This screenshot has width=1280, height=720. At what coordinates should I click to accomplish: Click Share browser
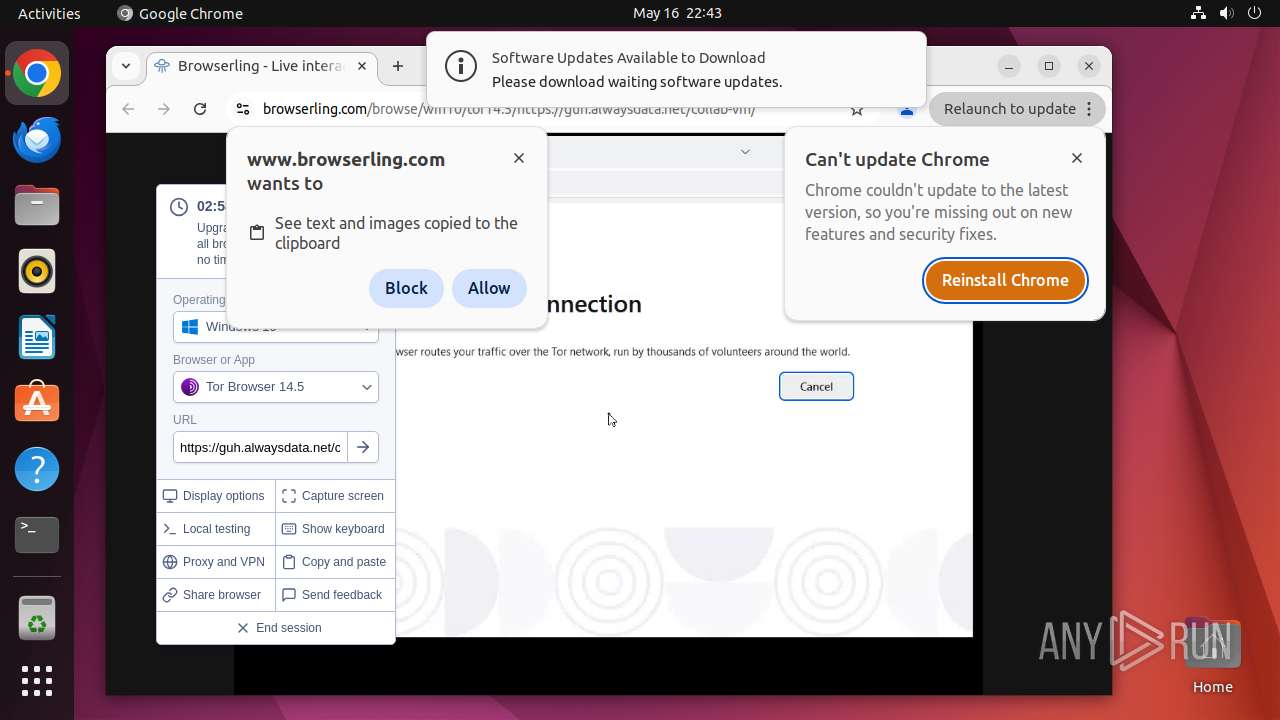click(x=215, y=595)
